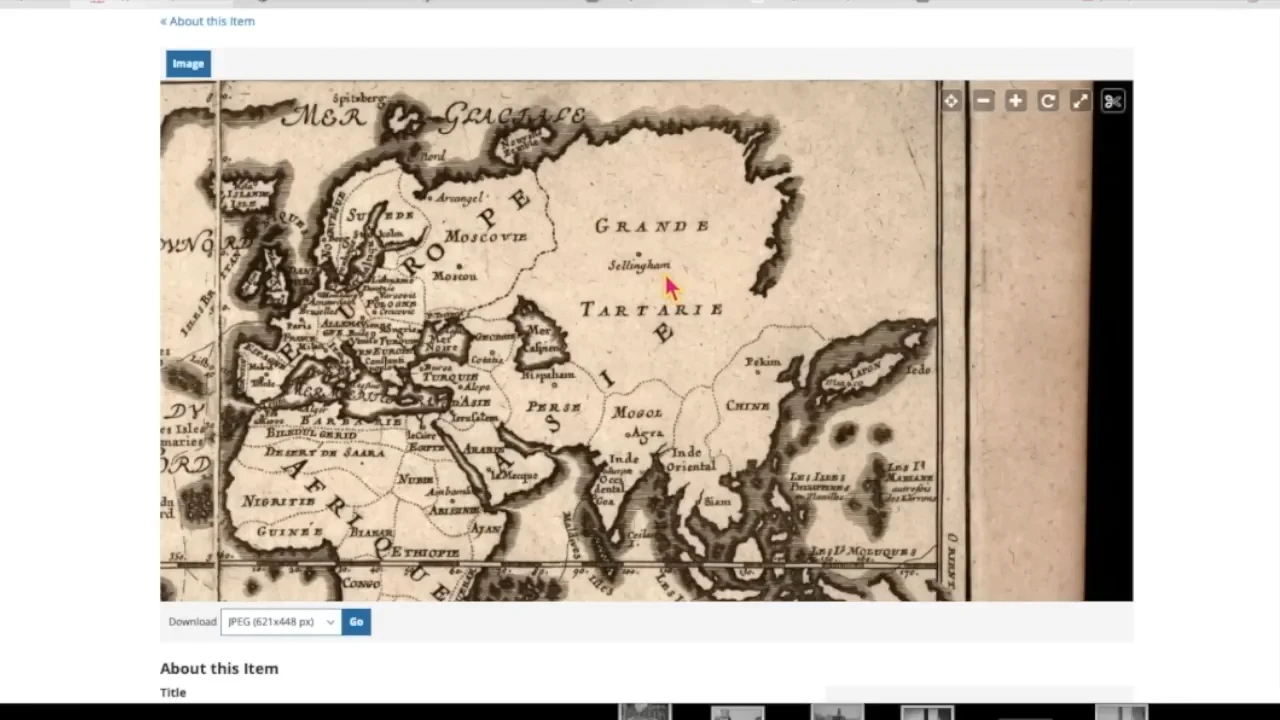Rotate the map image clockwise
The width and height of the screenshot is (1280, 720).
1047,101
